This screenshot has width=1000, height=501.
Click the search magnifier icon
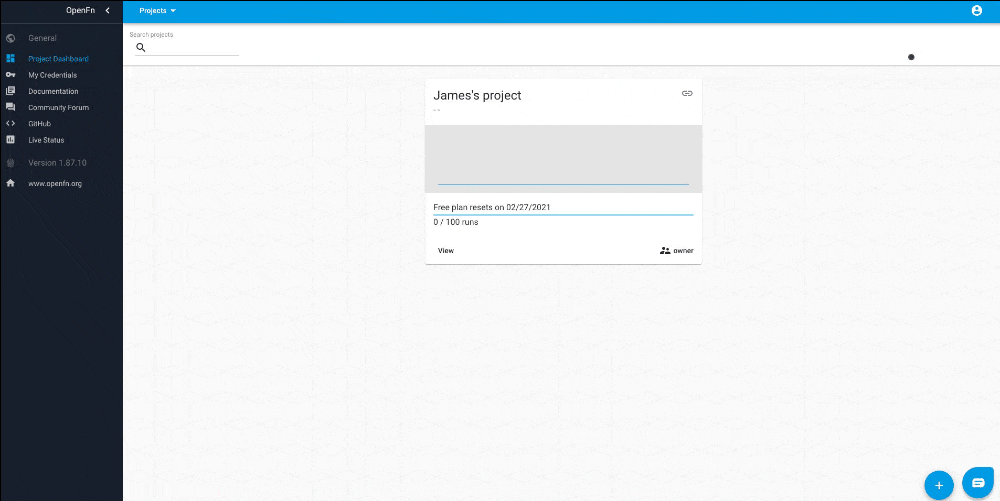tap(141, 48)
